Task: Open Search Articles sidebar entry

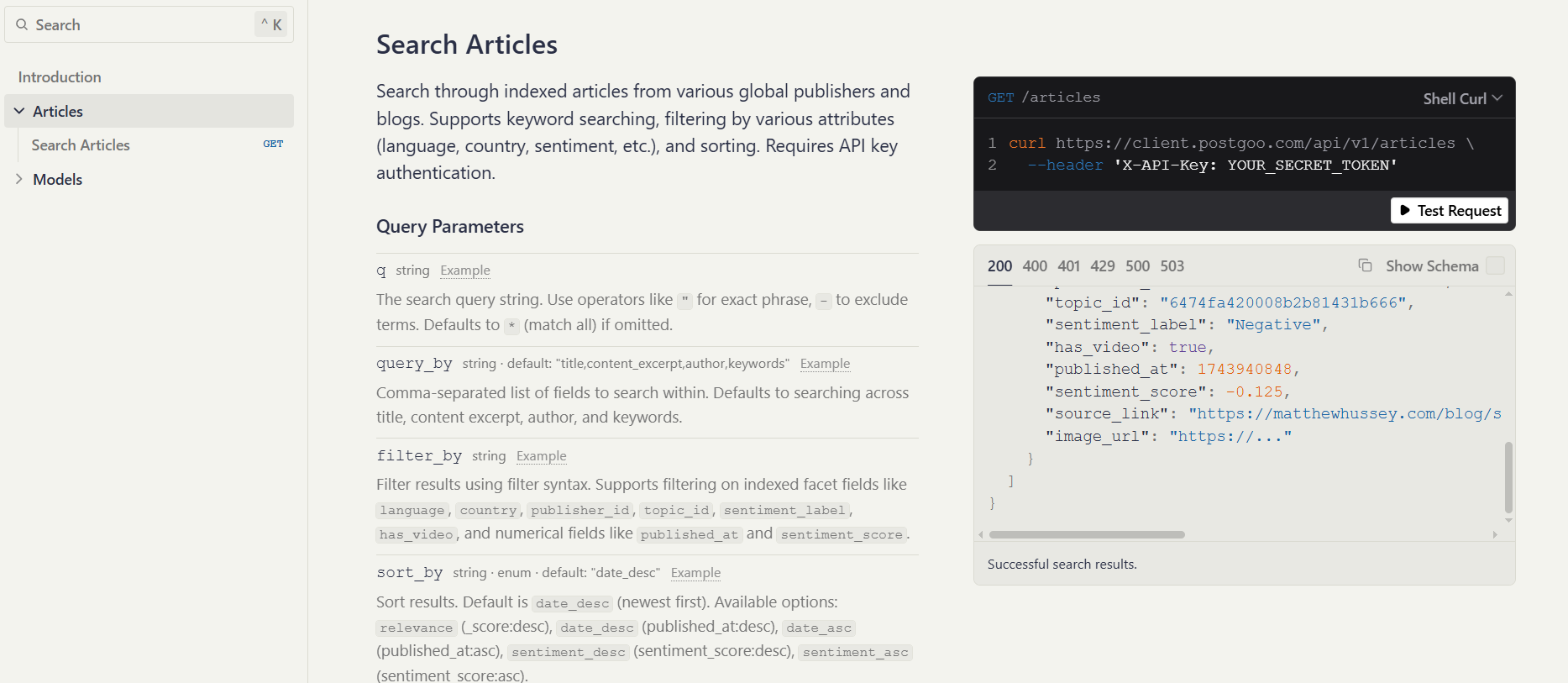Action: pos(81,145)
